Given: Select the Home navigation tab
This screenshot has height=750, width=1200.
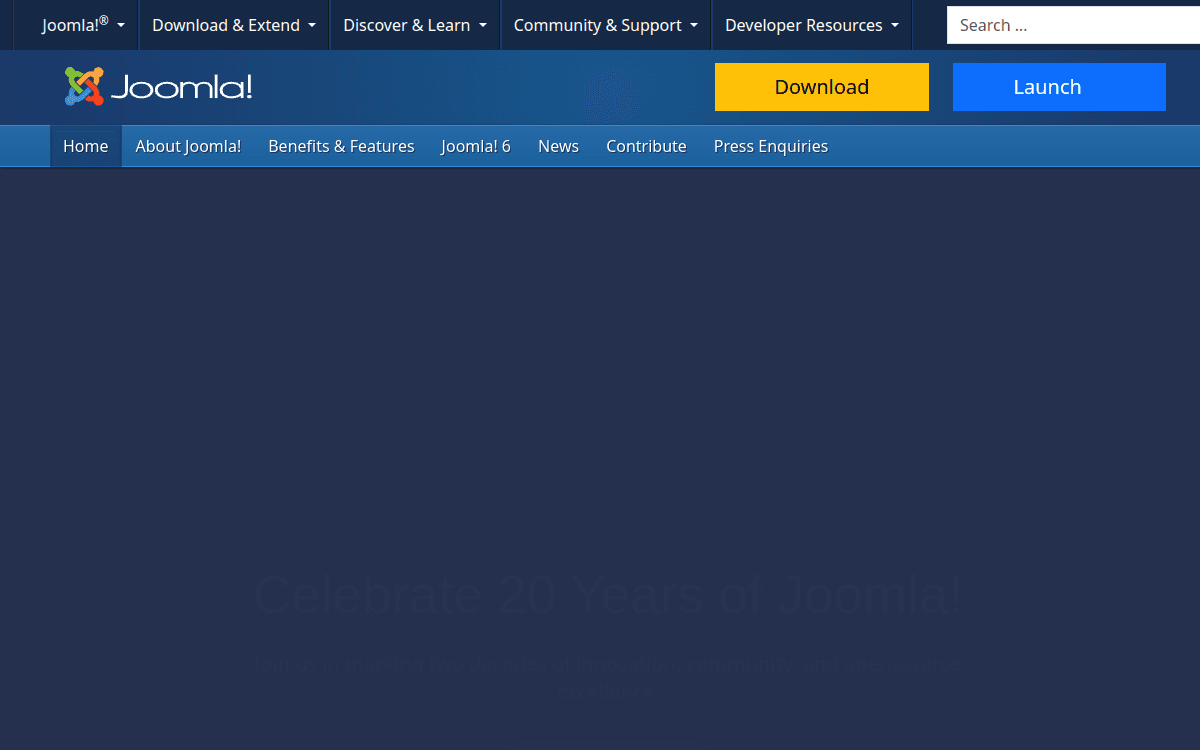Looking at the screenshot, I should pyautogui.click(x=85, y=145).
